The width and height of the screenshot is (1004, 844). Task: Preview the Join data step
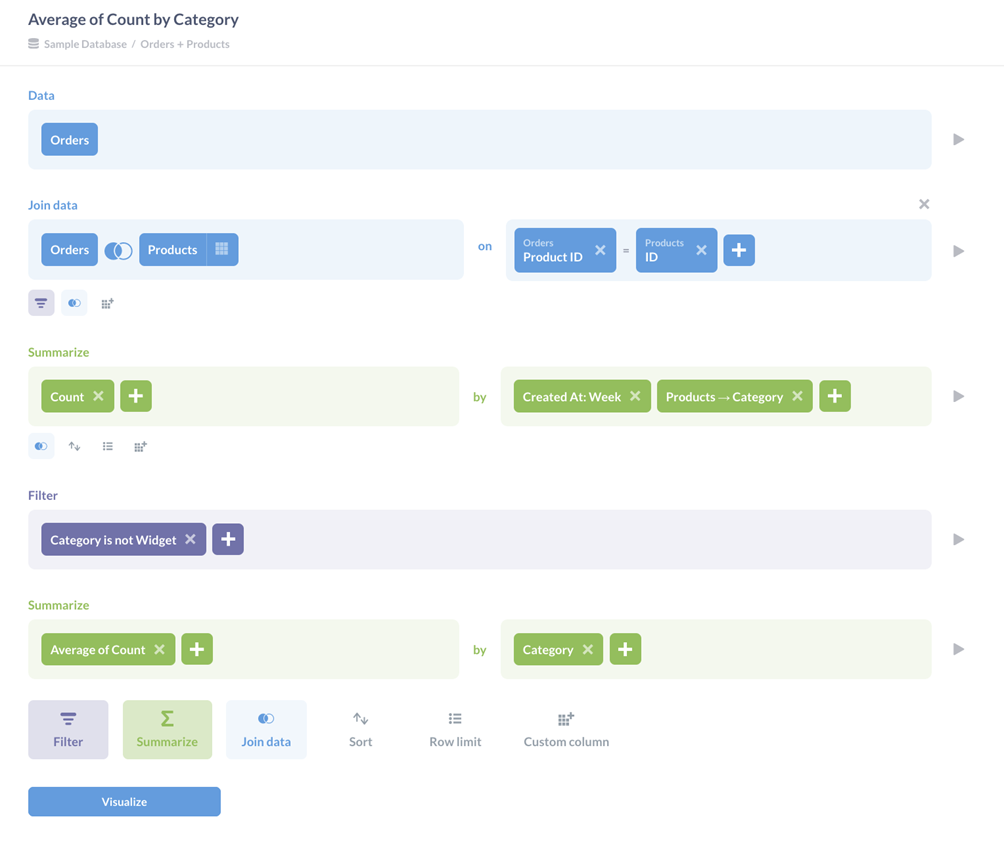click(x=959, y=251)
